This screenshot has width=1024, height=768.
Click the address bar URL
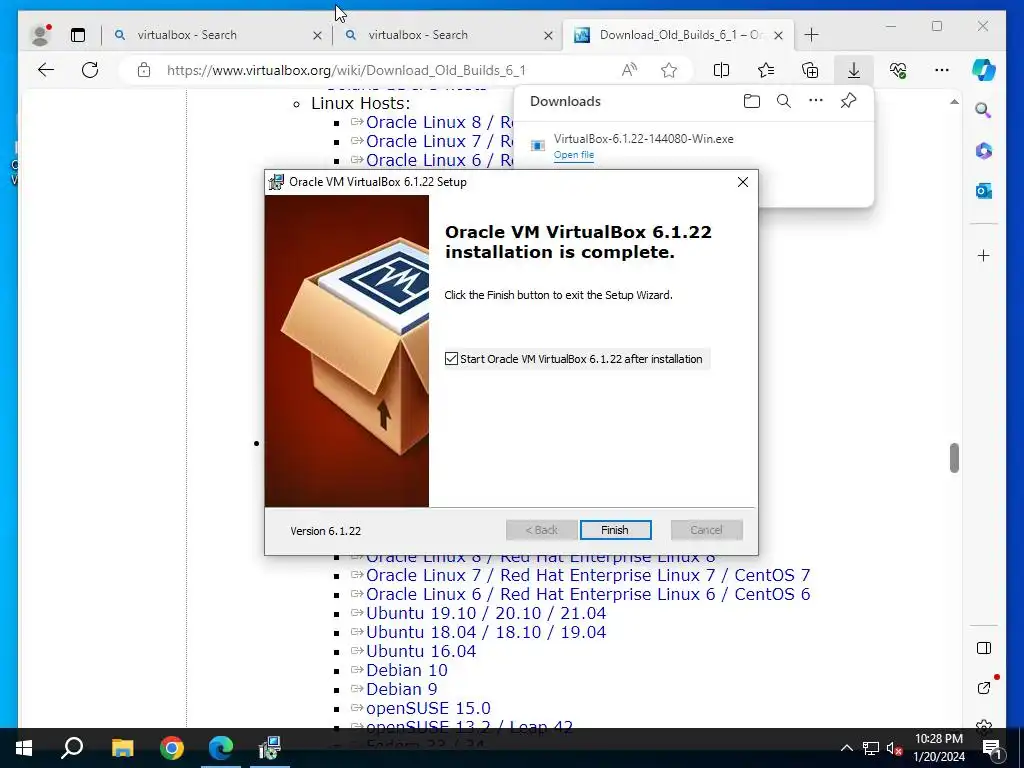(x=346, y=70)
